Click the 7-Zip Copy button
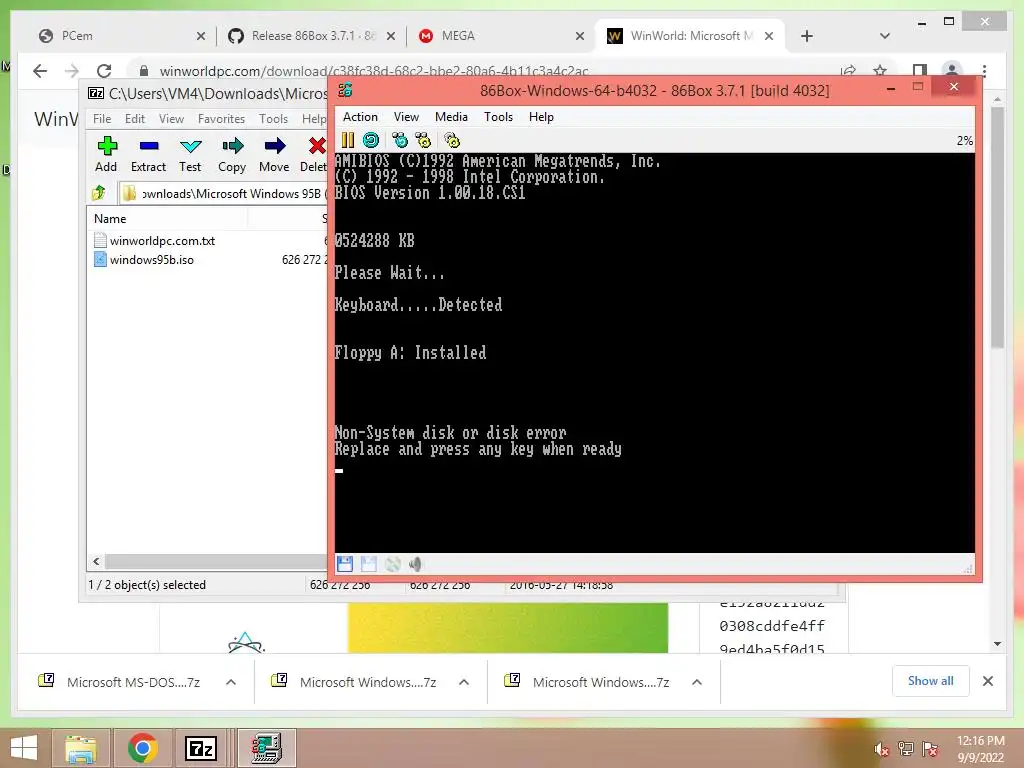 coord(232,155)
